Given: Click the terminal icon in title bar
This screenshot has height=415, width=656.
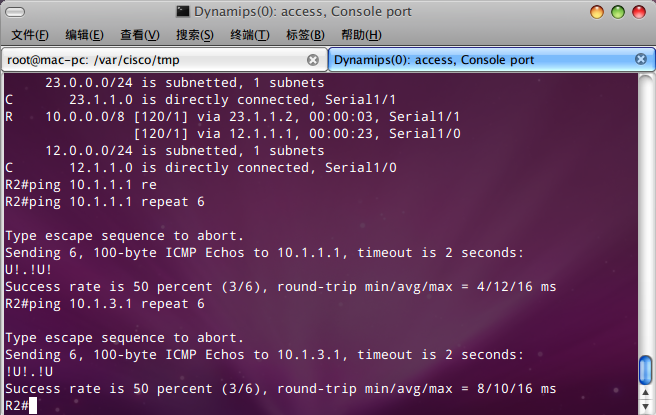Looking at the screenshot, I should pos(182,11).
